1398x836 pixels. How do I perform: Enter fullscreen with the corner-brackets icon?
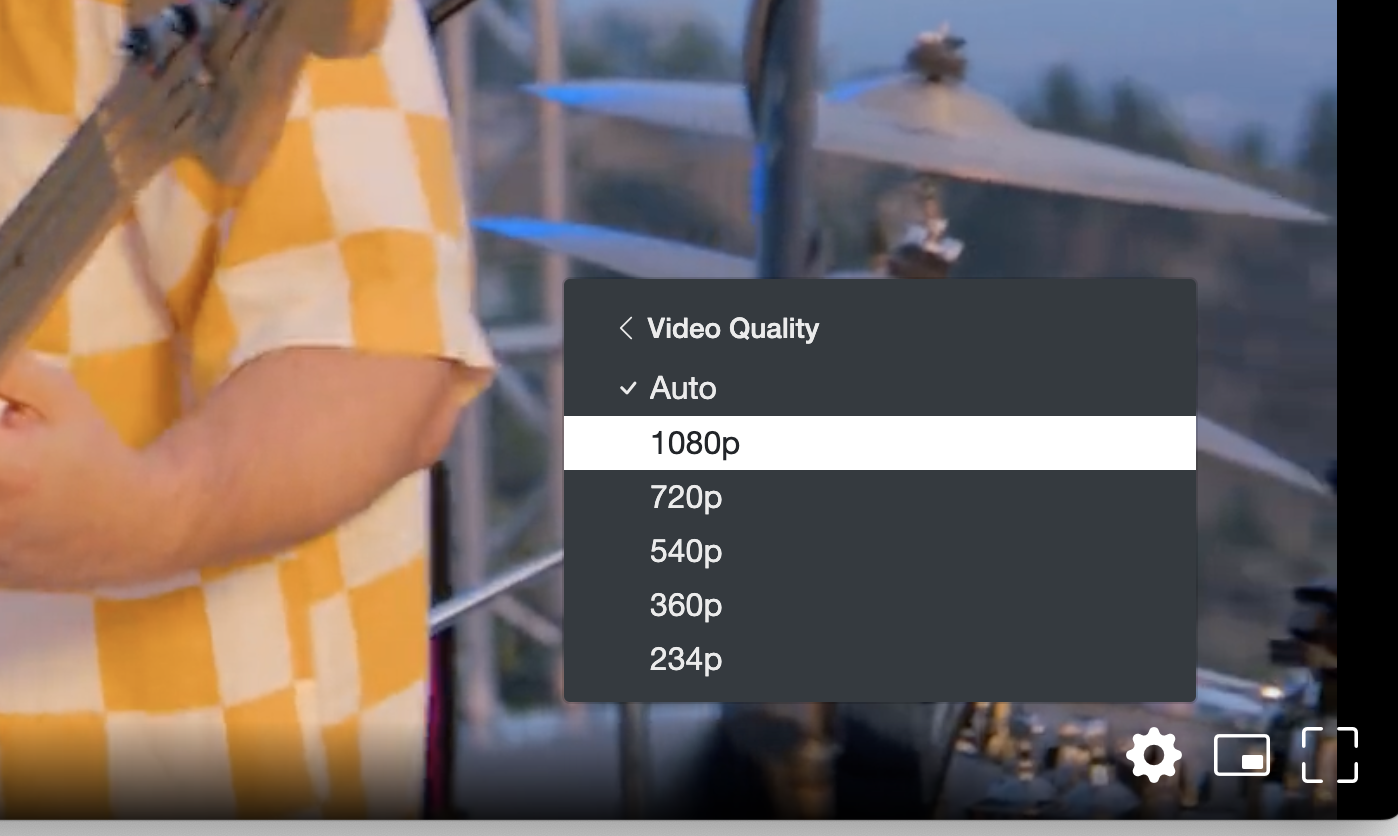point(1330,755)
